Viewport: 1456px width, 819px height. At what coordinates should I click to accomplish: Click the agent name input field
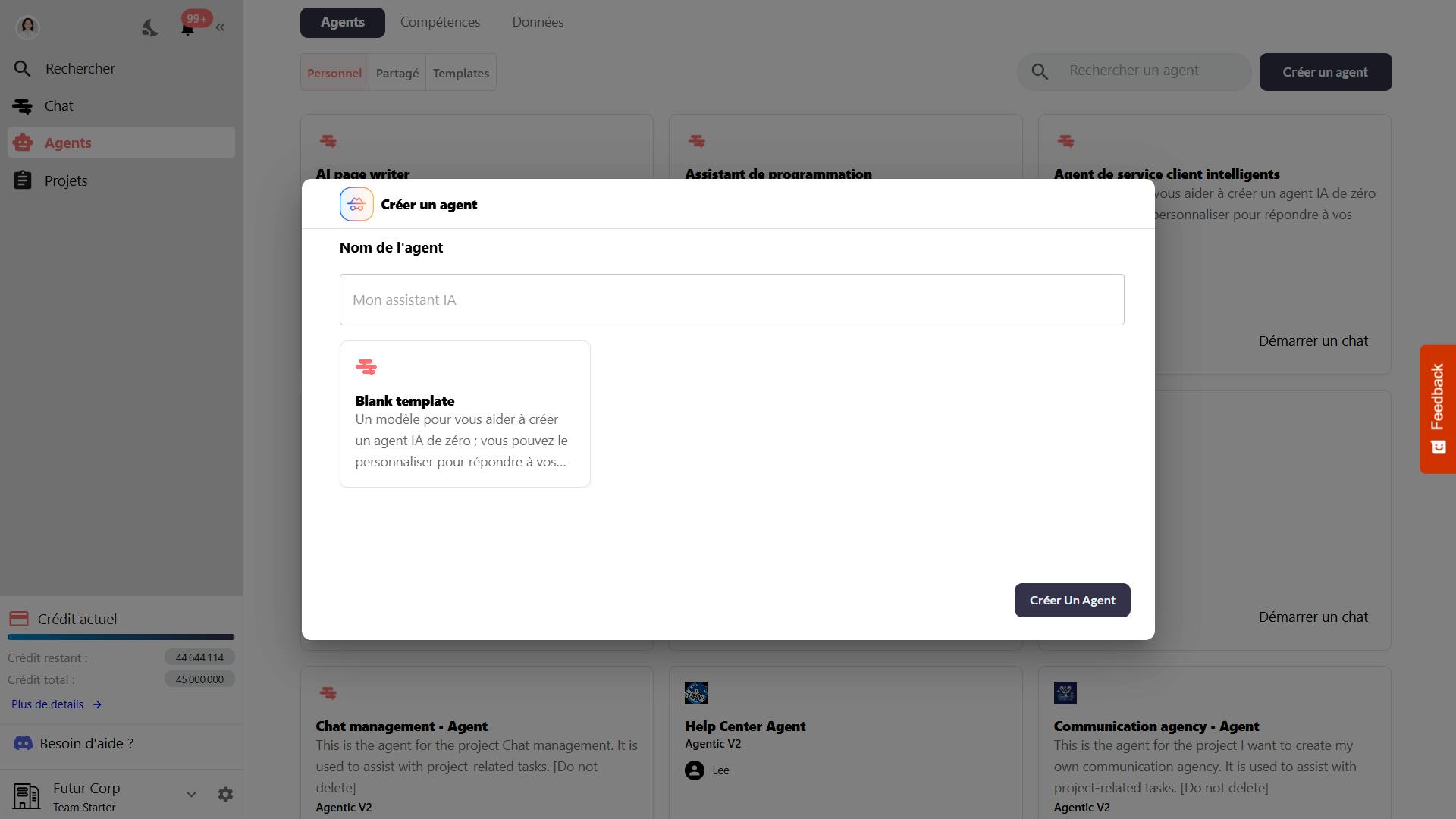point(731,300)
